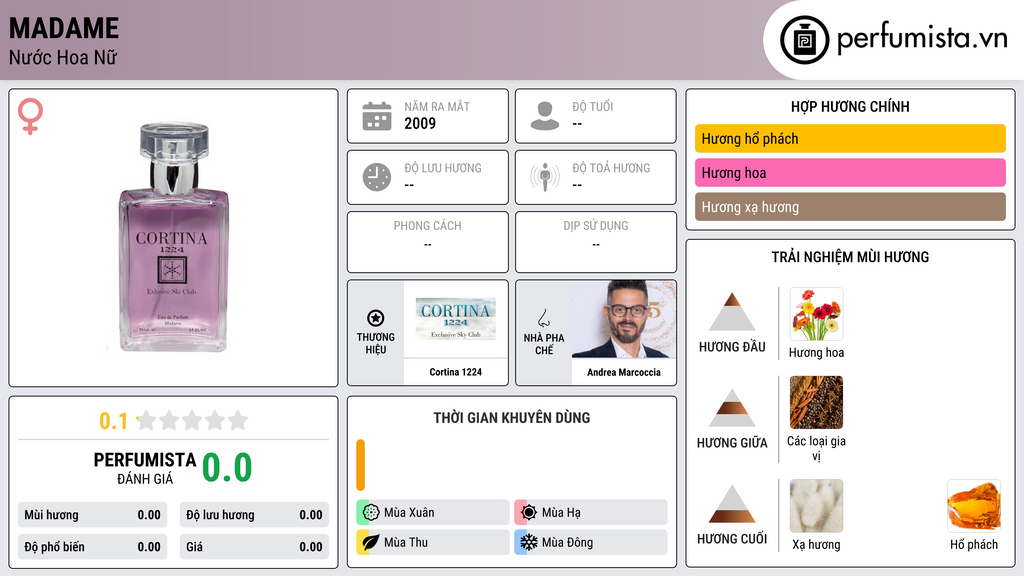Open the Cortina 1224 brand logo thumbnail
Viewport: 1024px width, 576px height.
(x=455, y=319)
